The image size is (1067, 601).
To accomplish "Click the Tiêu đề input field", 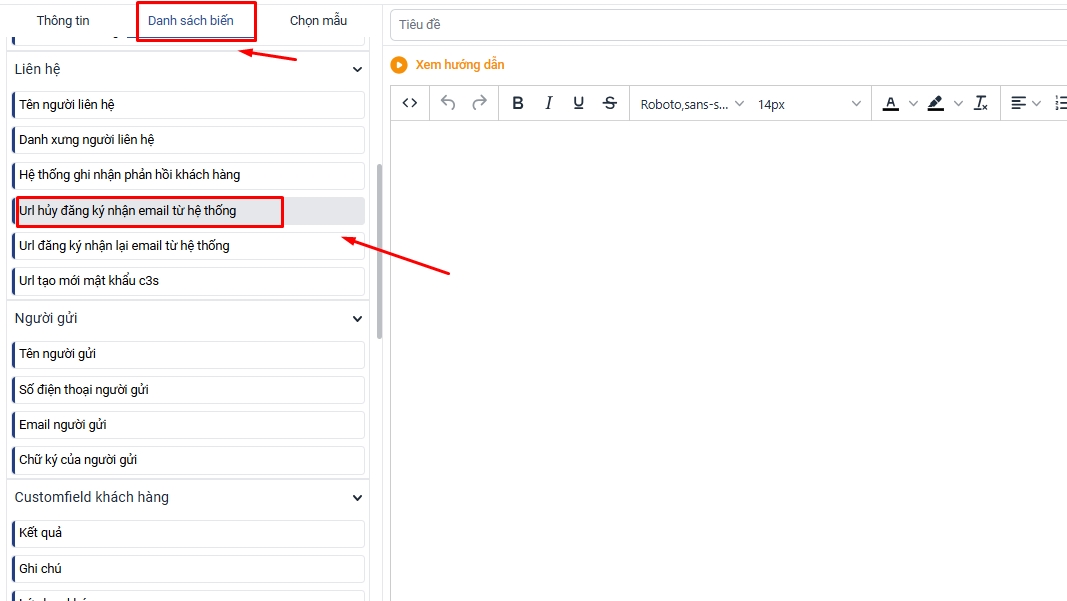I will 728,25.
